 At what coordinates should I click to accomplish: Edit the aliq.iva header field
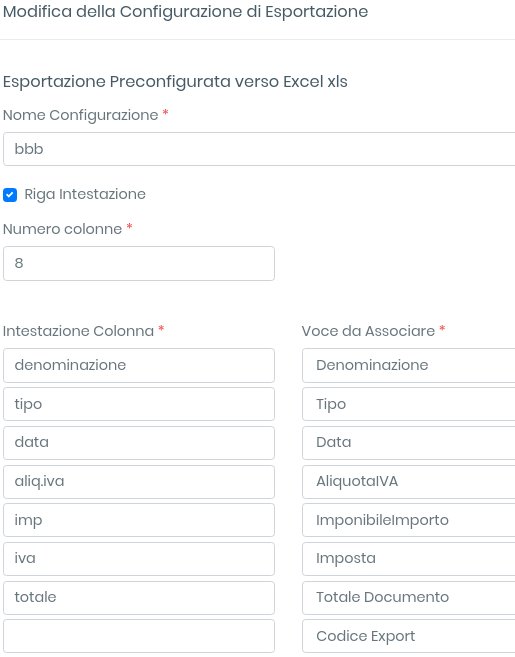(x=139, y=481)
